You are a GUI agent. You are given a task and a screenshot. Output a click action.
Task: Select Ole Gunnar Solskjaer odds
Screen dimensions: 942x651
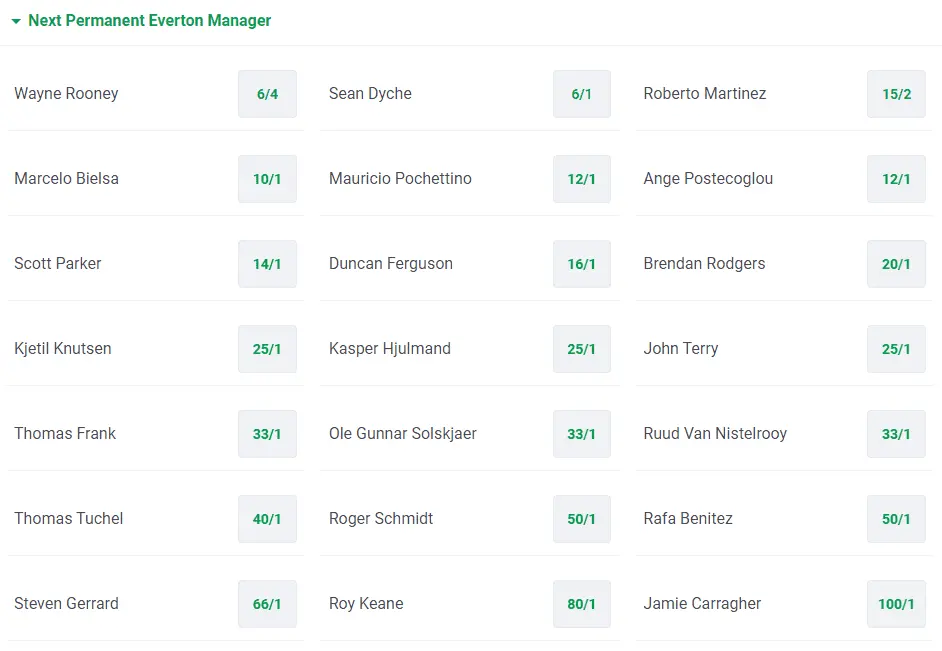click(x=582, y=434)
